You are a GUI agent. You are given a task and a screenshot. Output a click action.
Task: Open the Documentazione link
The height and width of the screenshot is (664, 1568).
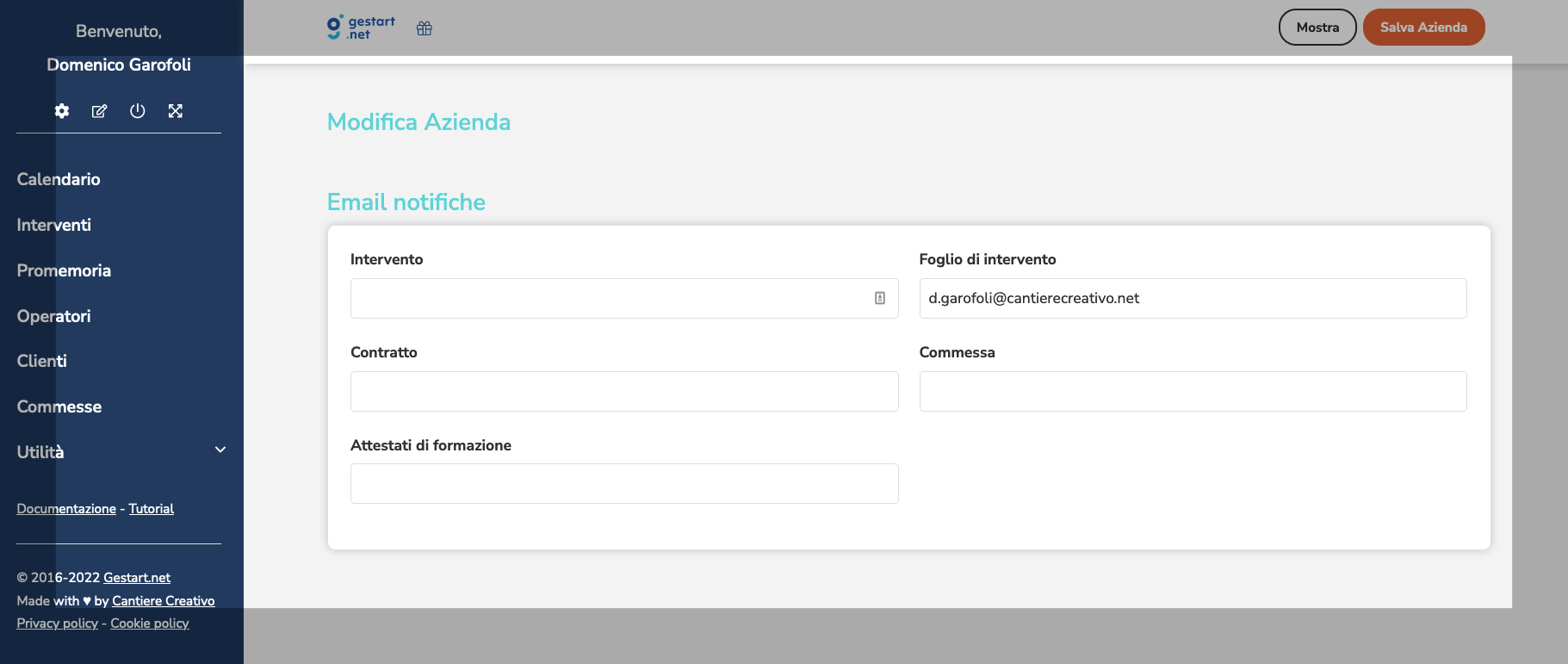66,509
